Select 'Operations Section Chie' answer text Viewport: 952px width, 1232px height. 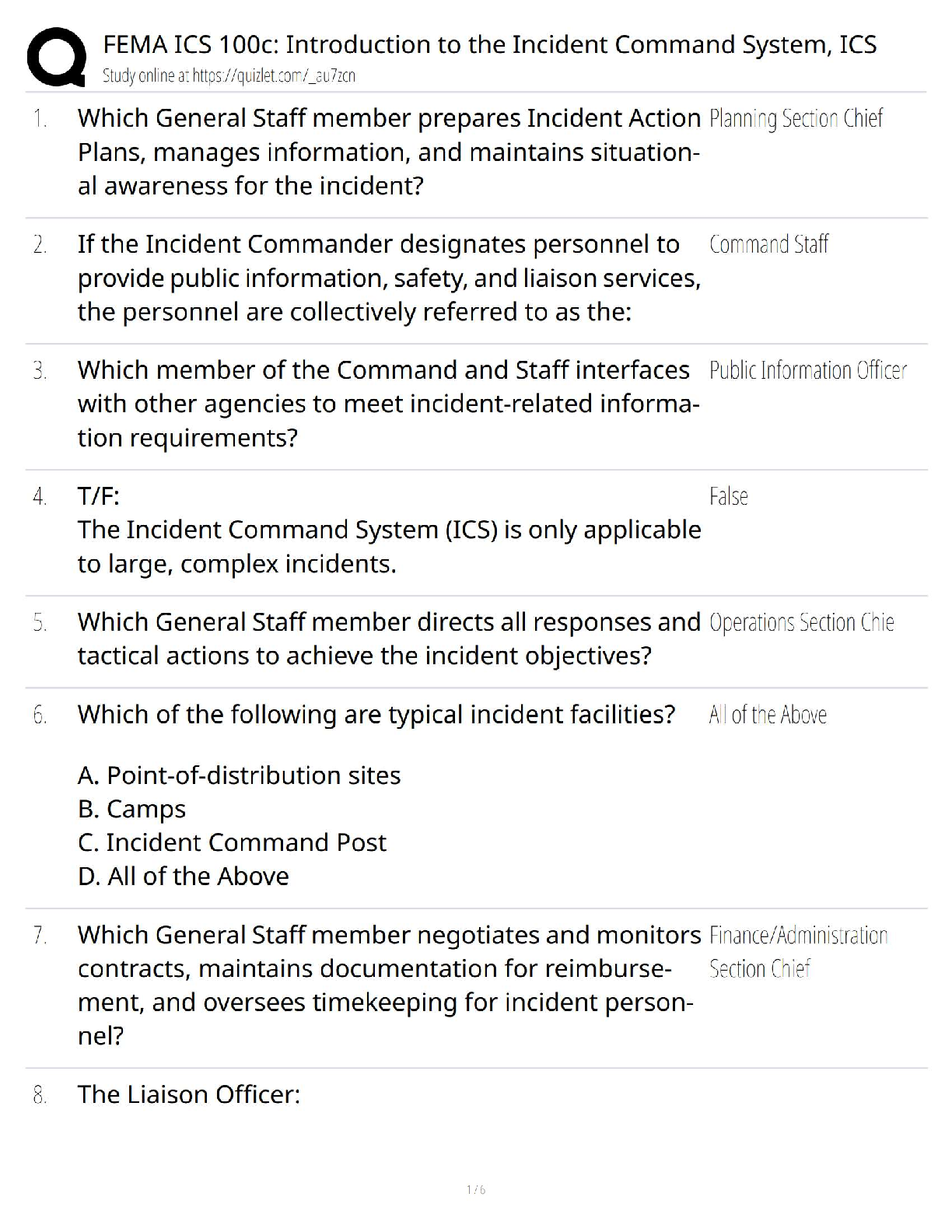(801, 623)
